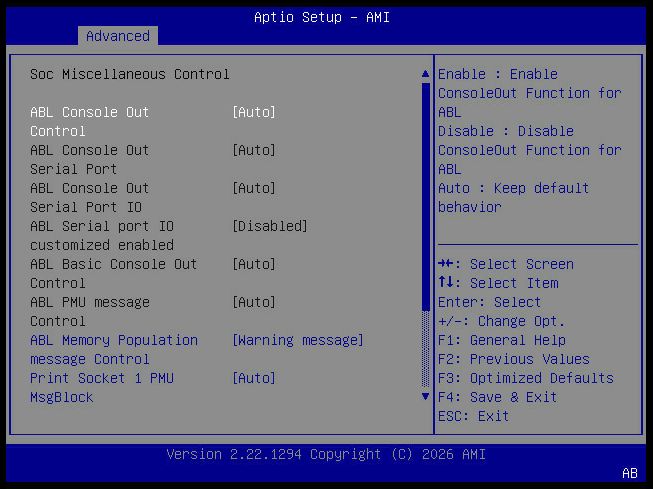Open ABL Console Out Serial Port value

tap(254, 150)
